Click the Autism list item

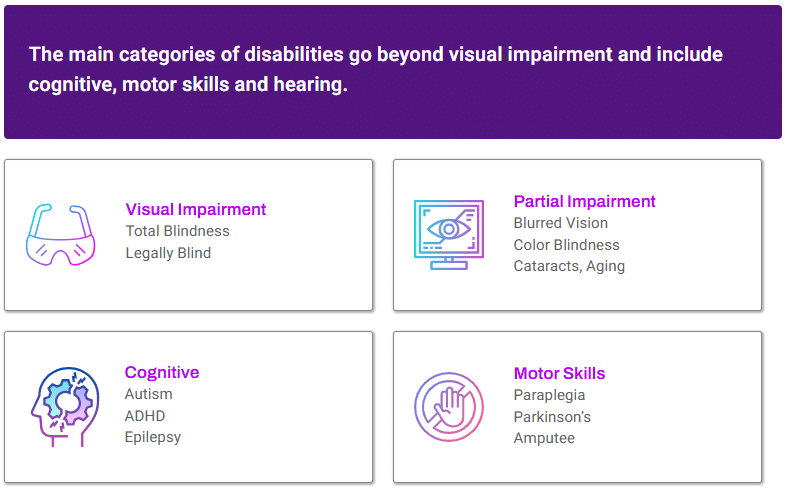point(148,394)
